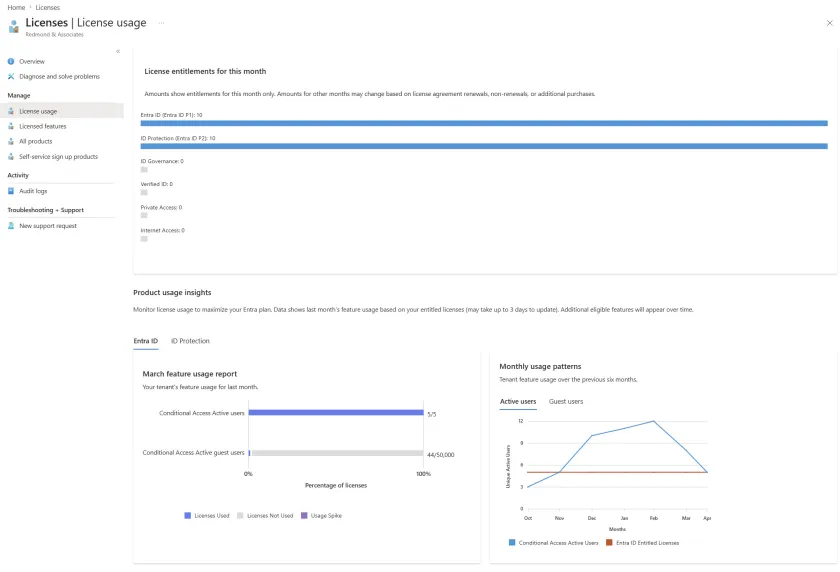The height and width of the screenshot is (572, 840).
Task: Open Licenses breadcrumb link
Action: pos(48,7)
